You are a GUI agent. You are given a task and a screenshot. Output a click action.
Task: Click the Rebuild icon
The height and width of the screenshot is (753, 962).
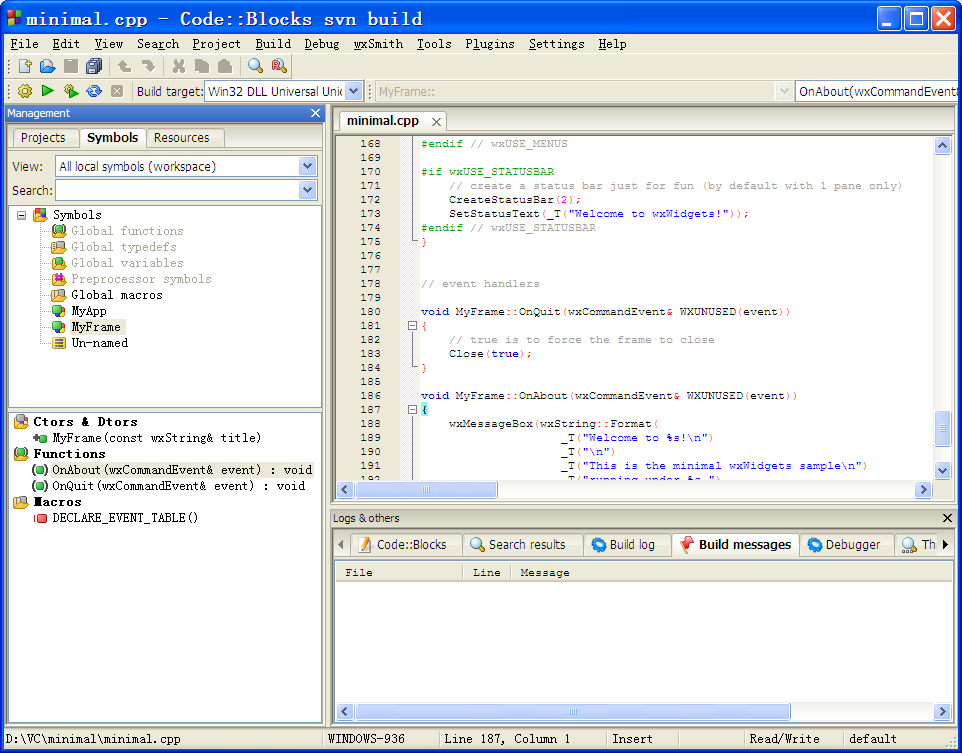tap(94, 91)
